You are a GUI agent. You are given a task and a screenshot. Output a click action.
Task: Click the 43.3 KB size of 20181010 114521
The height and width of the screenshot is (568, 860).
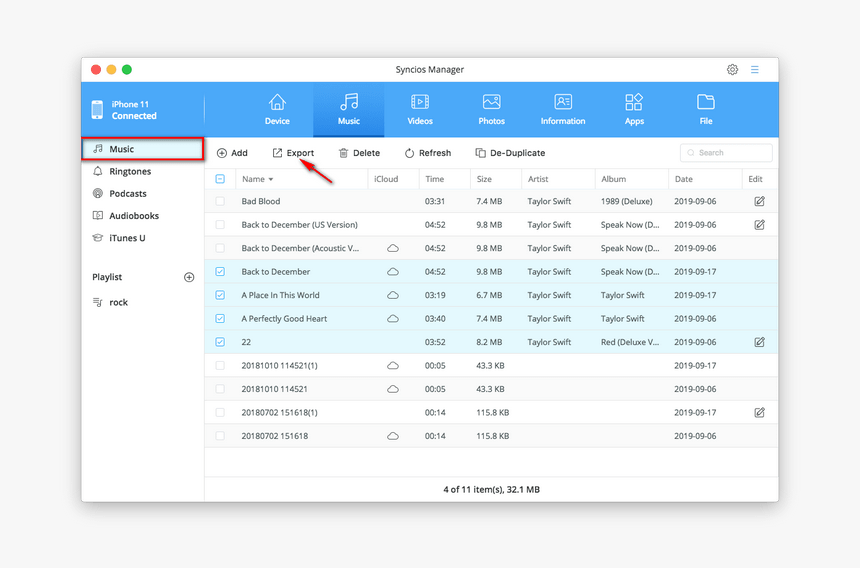point(490,389)
